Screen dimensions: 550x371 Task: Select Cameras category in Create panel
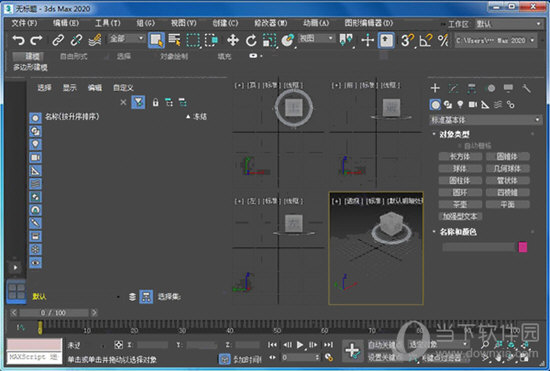(x=472, y=104)
